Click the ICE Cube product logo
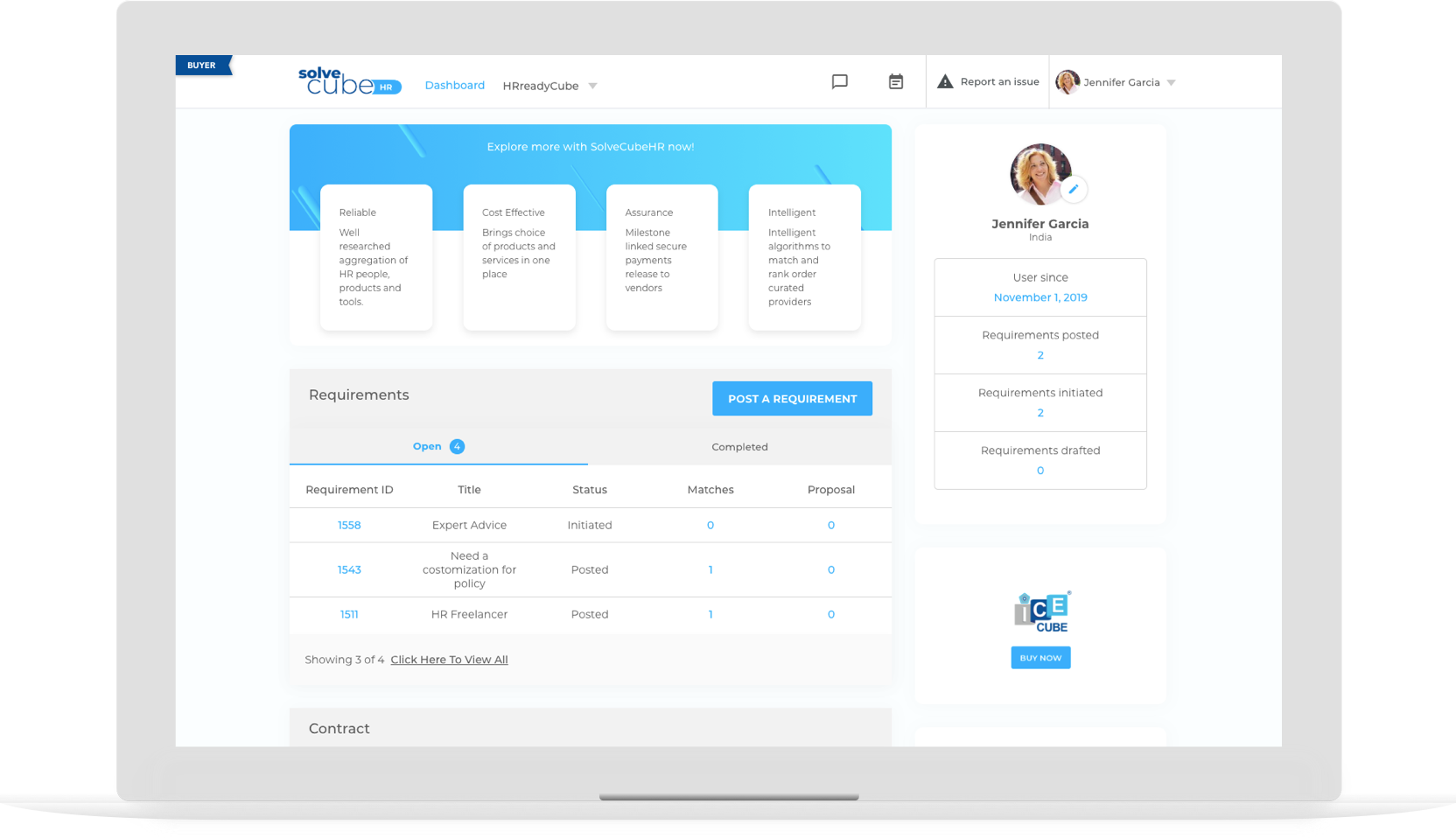Image resolution: width=1456 pixels, height=838 pixels. tap(1041, 611)
